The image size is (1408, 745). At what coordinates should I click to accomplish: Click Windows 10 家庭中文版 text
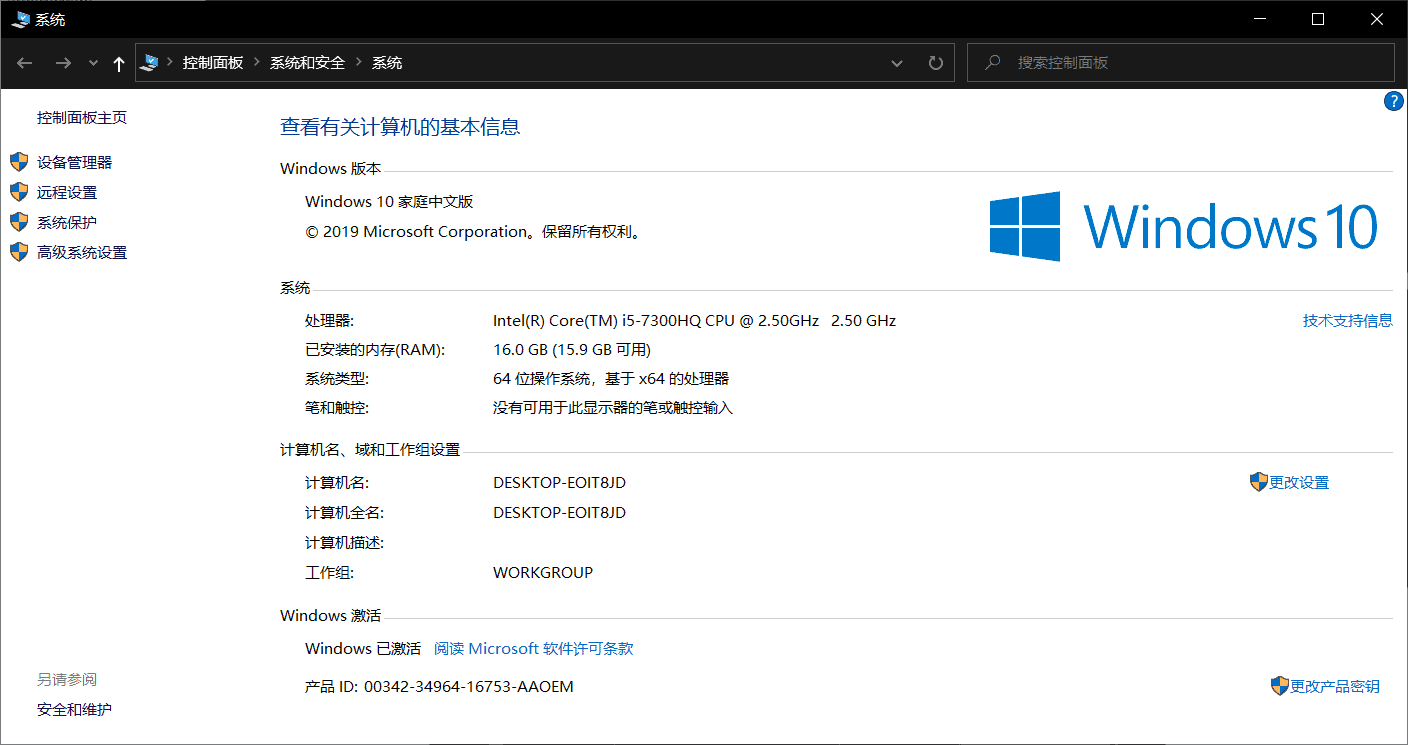click(x=389, y=202)
